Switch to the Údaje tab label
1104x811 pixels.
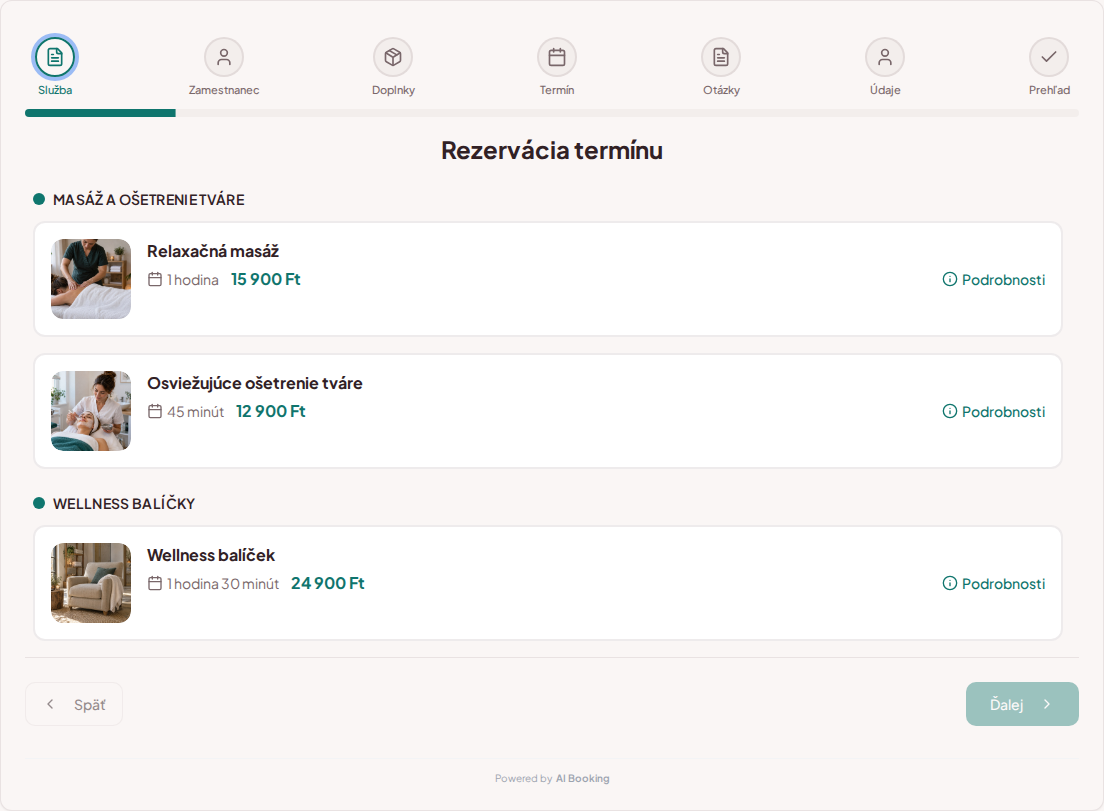tap(885, 90)
